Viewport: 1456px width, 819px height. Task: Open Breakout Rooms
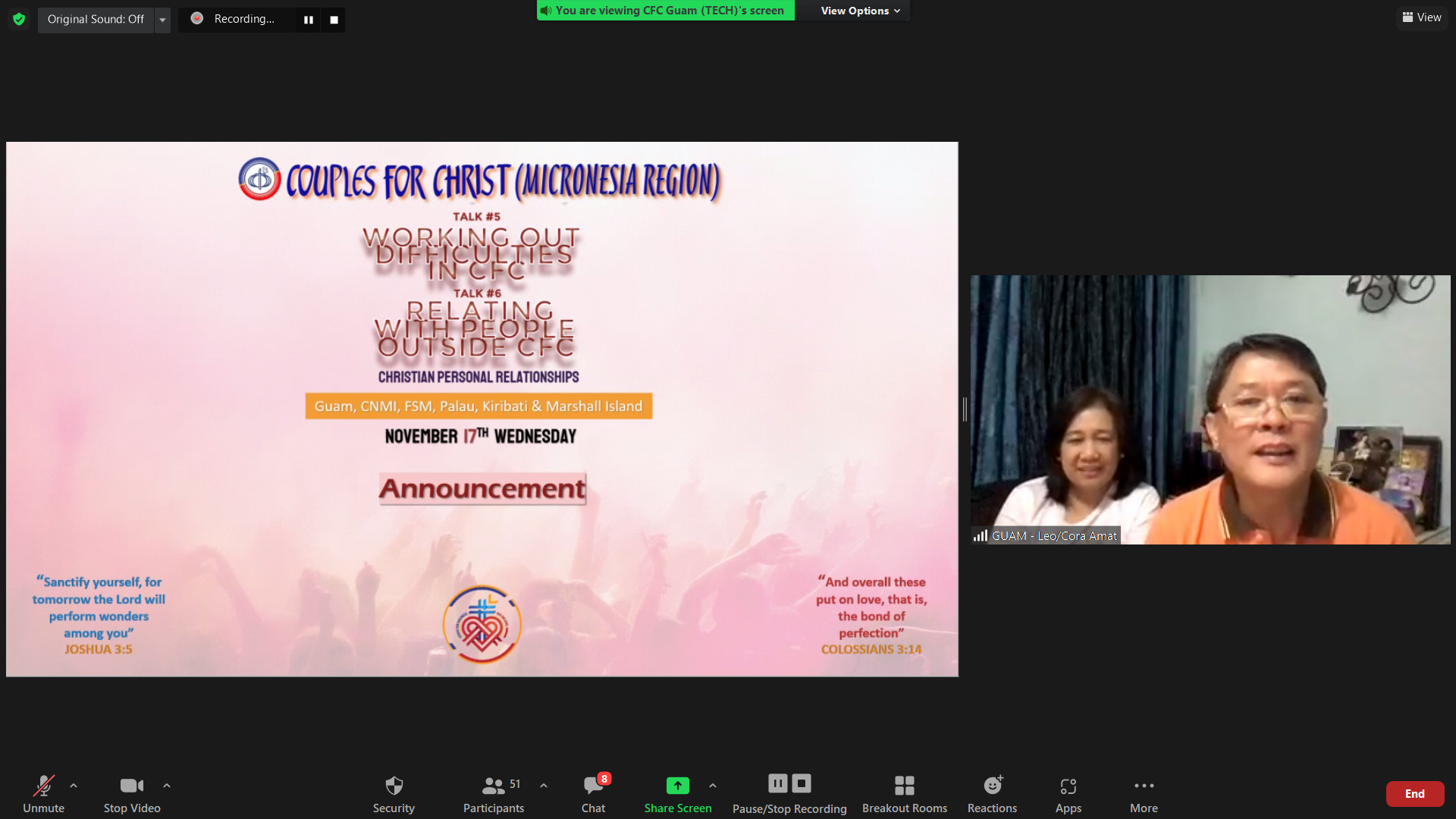pos(905,793)
